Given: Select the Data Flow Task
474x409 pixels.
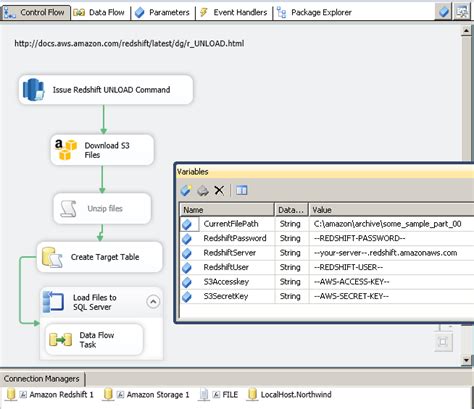Looking at the screenshot, I should tap(94, 340).
